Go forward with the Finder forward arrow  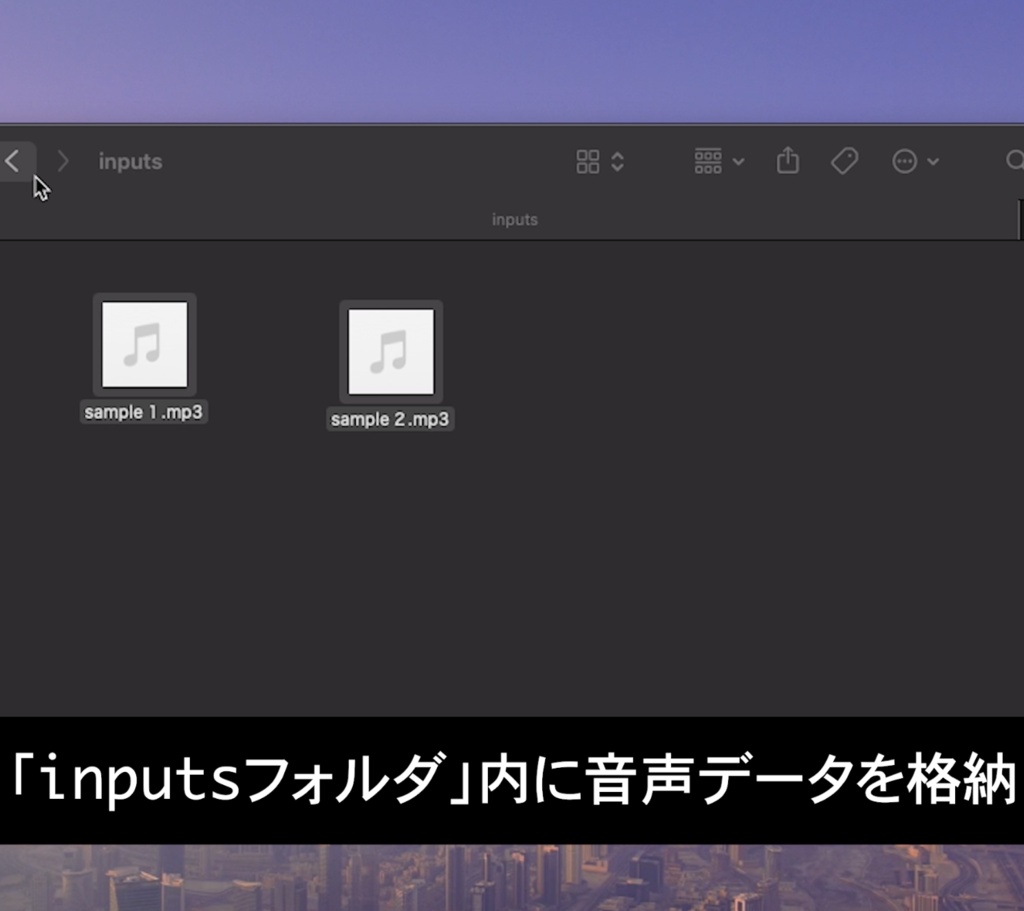[x=63, y=161]
